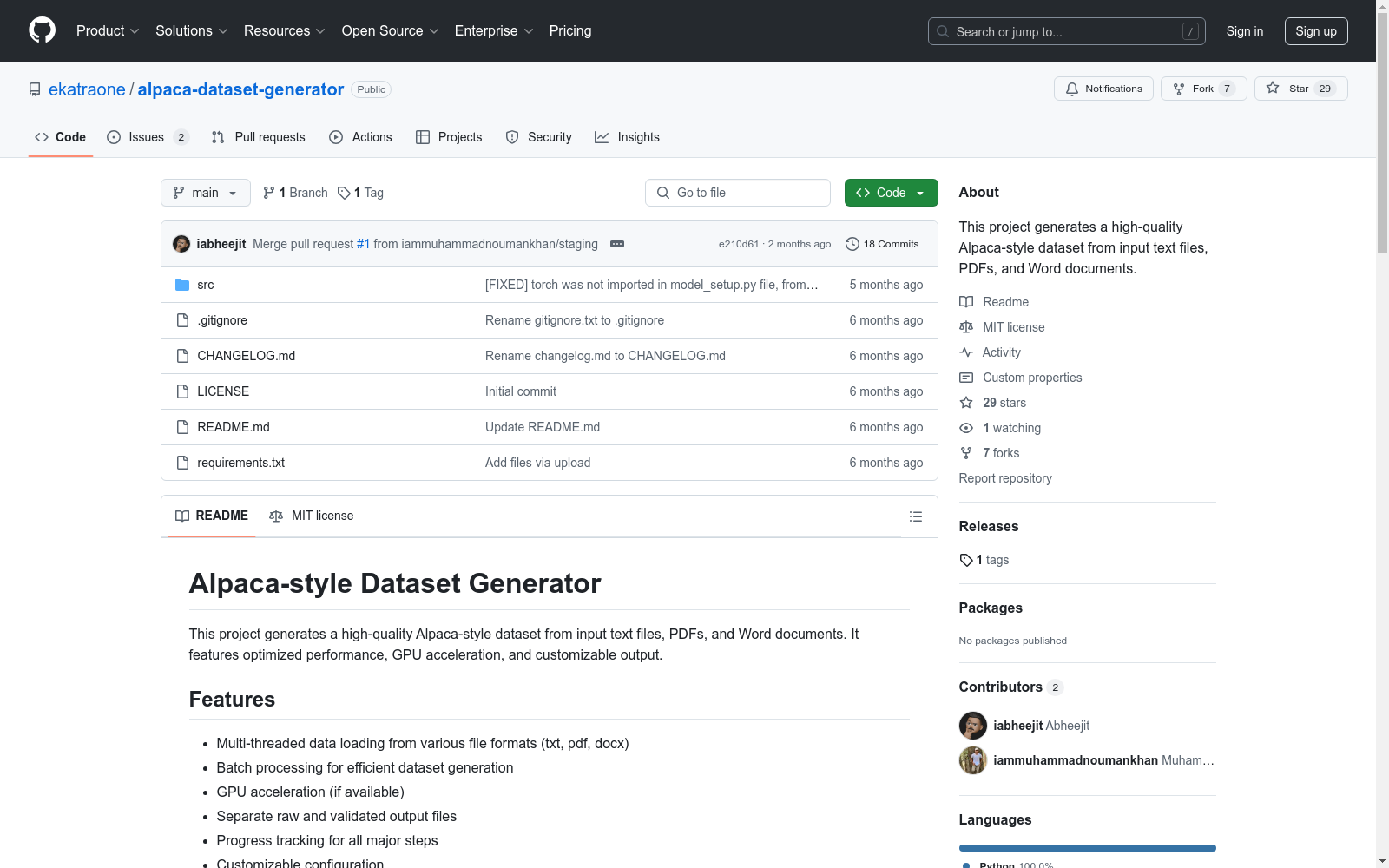This screenshot has height=868, width=1389.
Task: Click the Search or jump to field
Action: click(1067, 31)
